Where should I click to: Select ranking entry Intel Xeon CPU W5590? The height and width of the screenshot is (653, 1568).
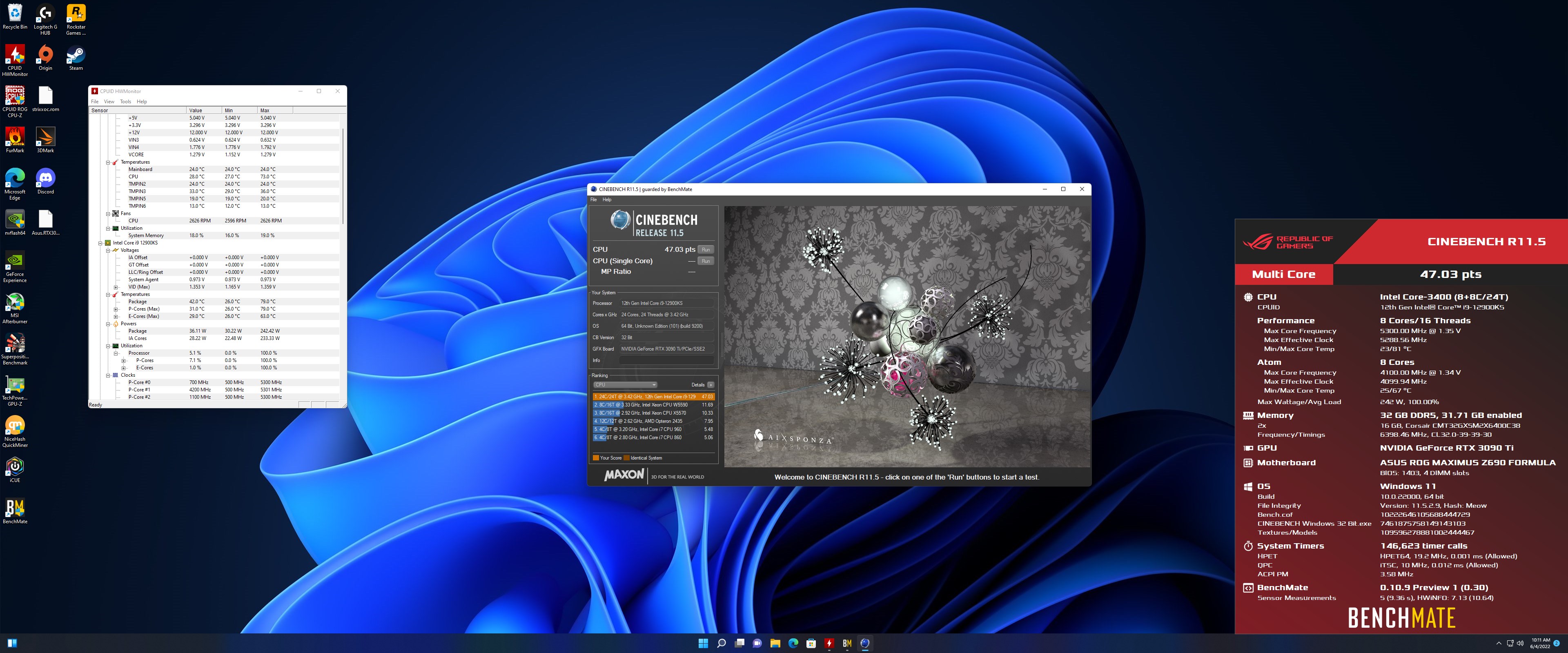[x=654, y=405]
